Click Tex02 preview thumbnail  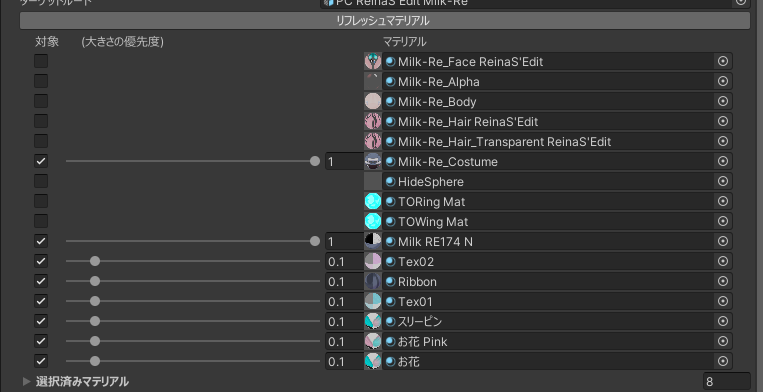(373, 261)
